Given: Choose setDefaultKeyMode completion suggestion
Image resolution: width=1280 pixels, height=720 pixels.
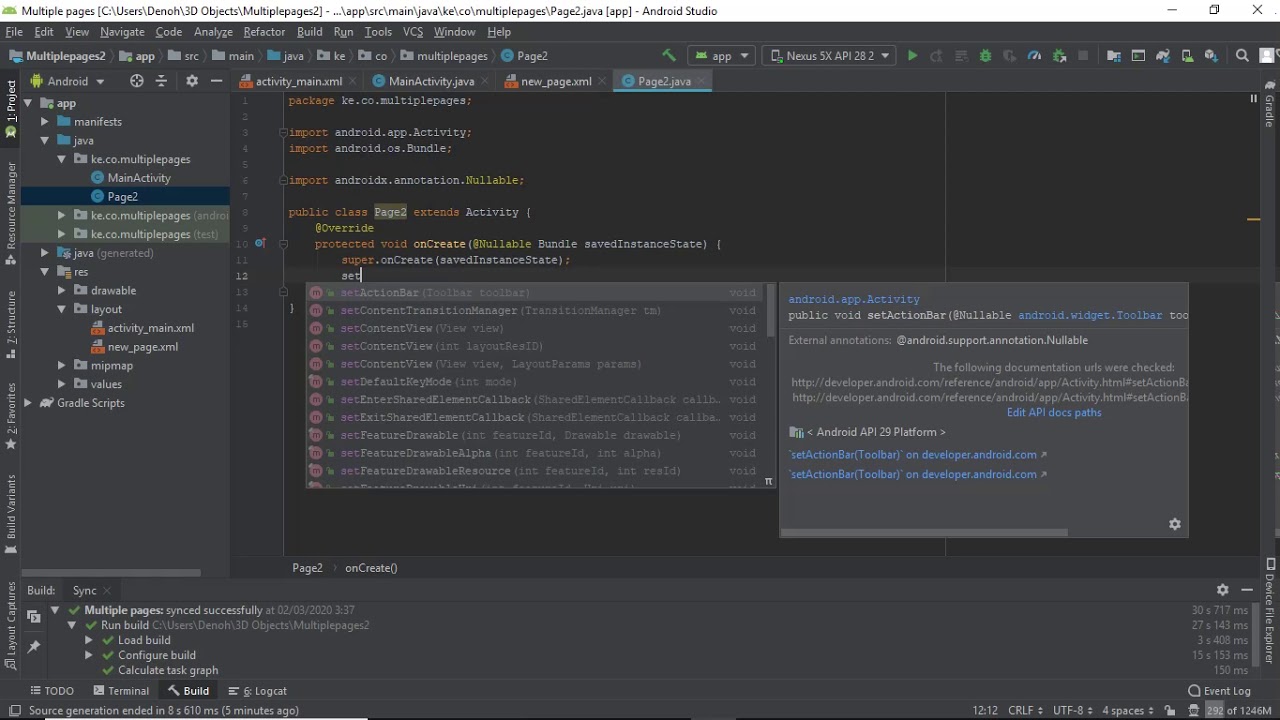Looking at the screenshot, I should pyautogui.click(x=540, y=382).
